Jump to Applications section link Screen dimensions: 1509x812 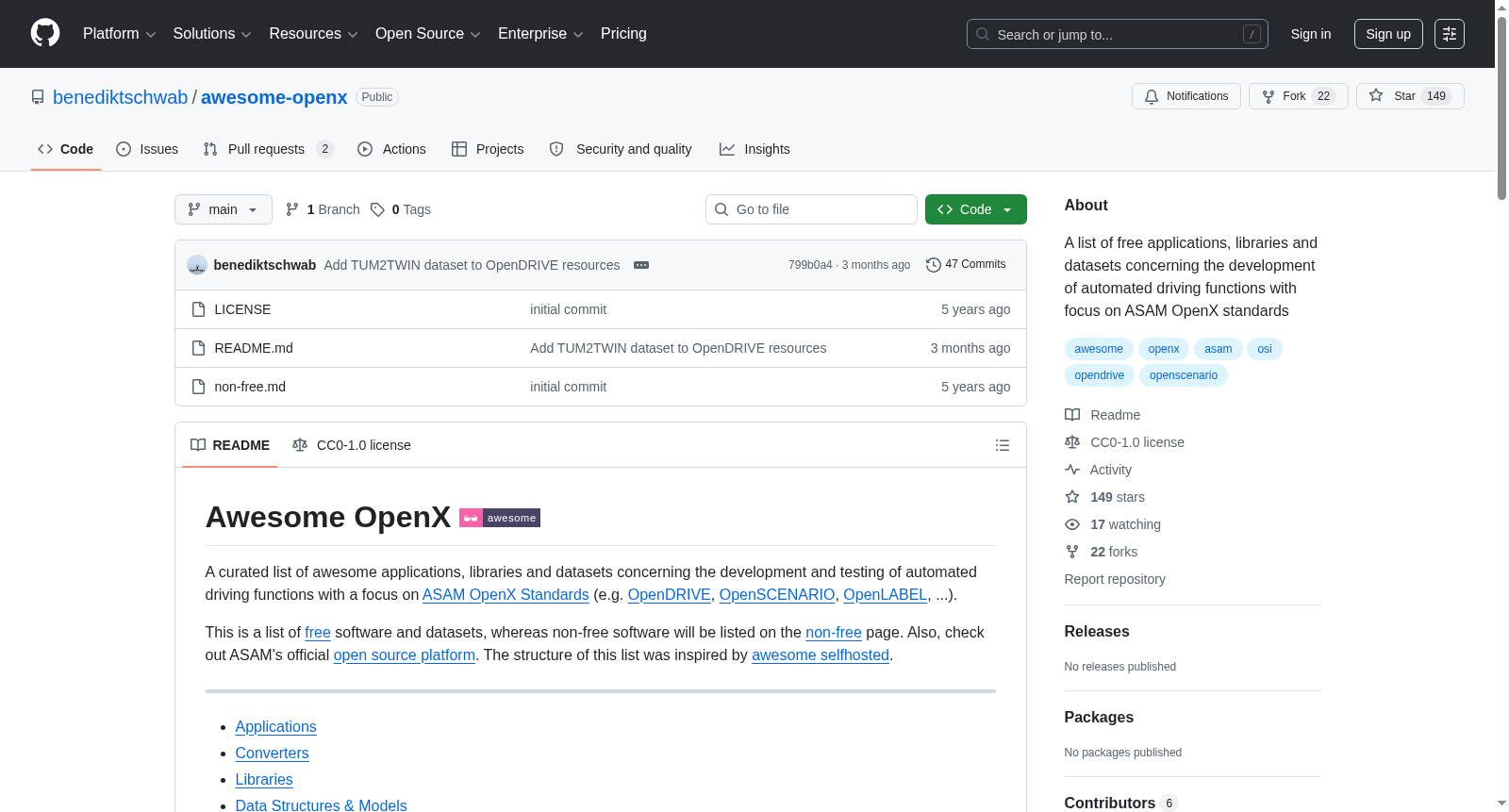click(x=275, y=727)
